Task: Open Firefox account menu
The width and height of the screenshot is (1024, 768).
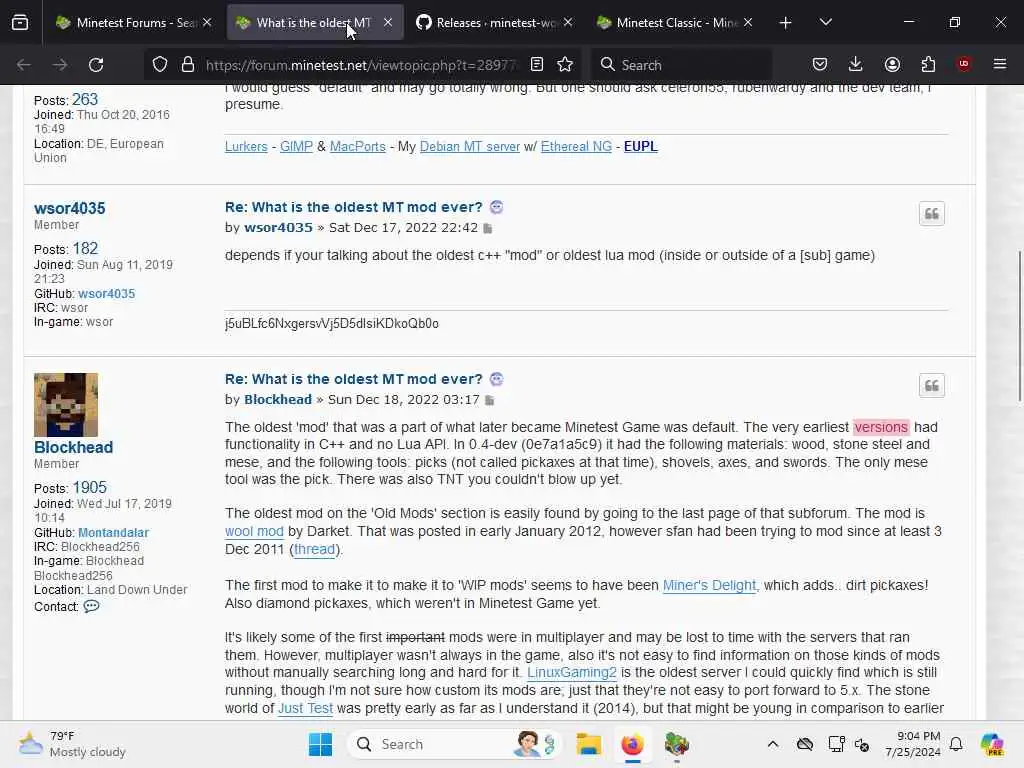Action: click(892, 64)
